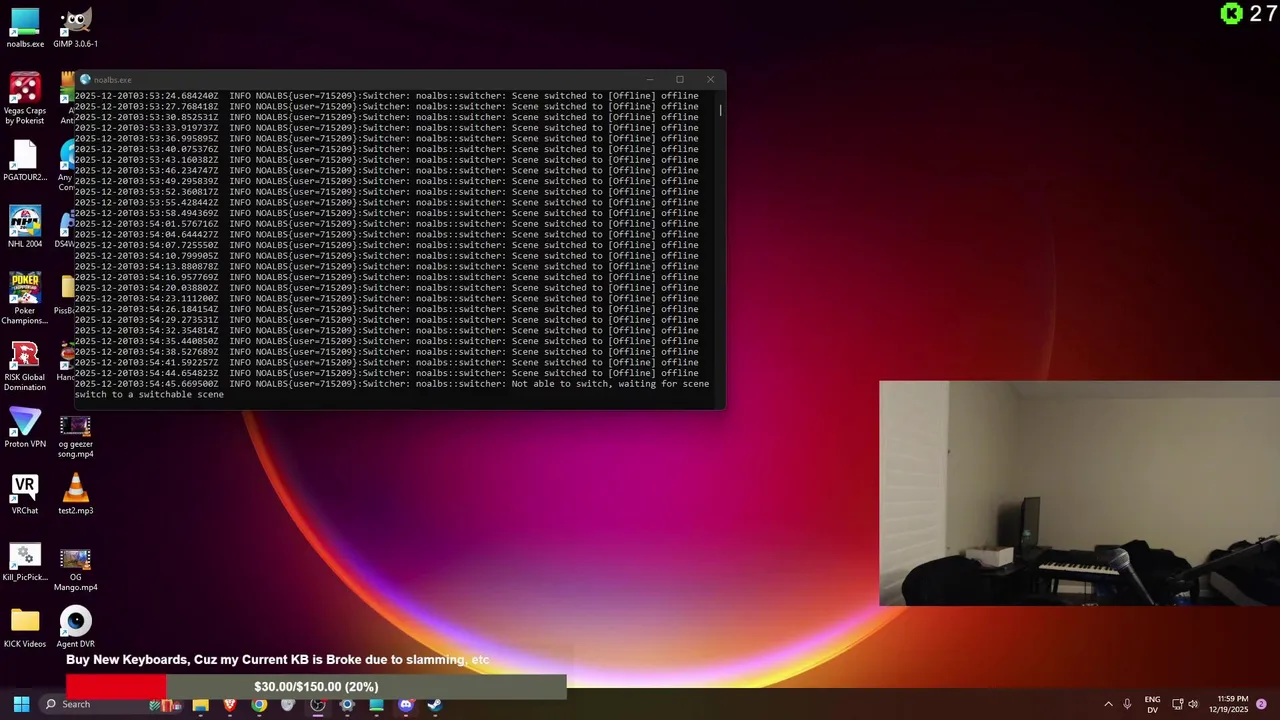Open the volume speaker tray icon
The height and width of the screenshot is (720, 1280).
tap(1193, 704)
